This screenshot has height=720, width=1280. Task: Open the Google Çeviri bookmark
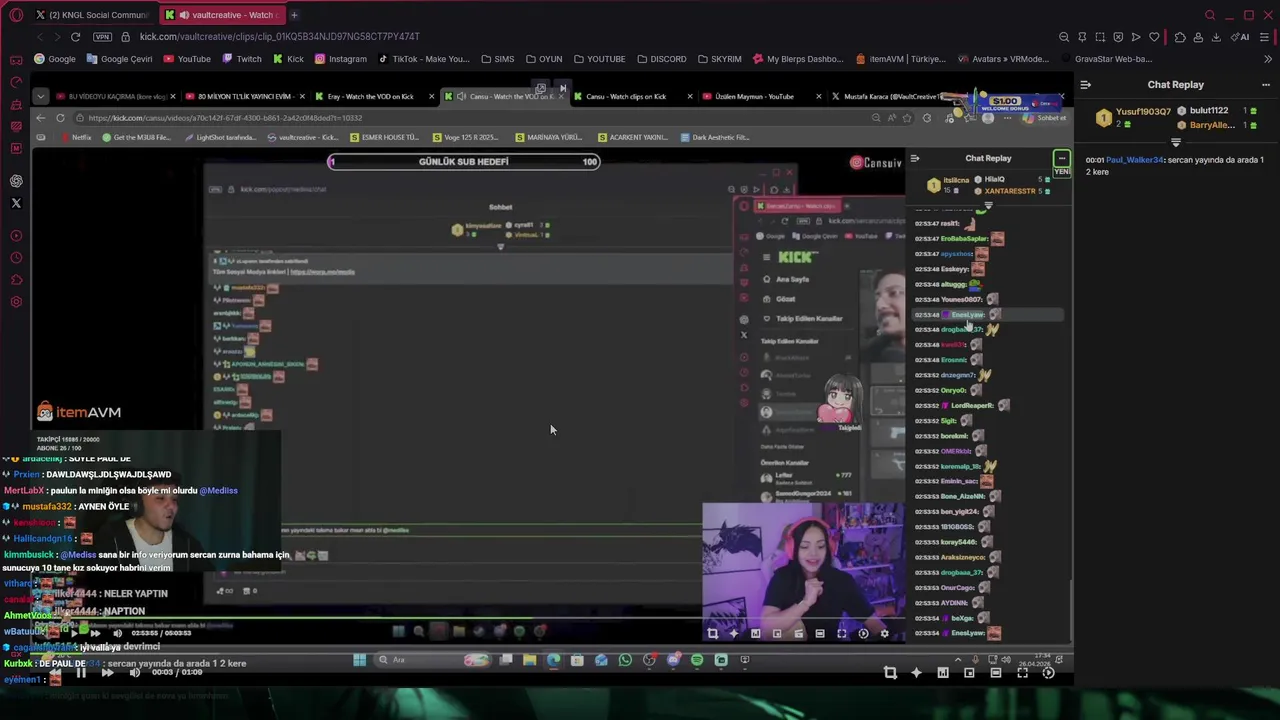pos(120,59)
